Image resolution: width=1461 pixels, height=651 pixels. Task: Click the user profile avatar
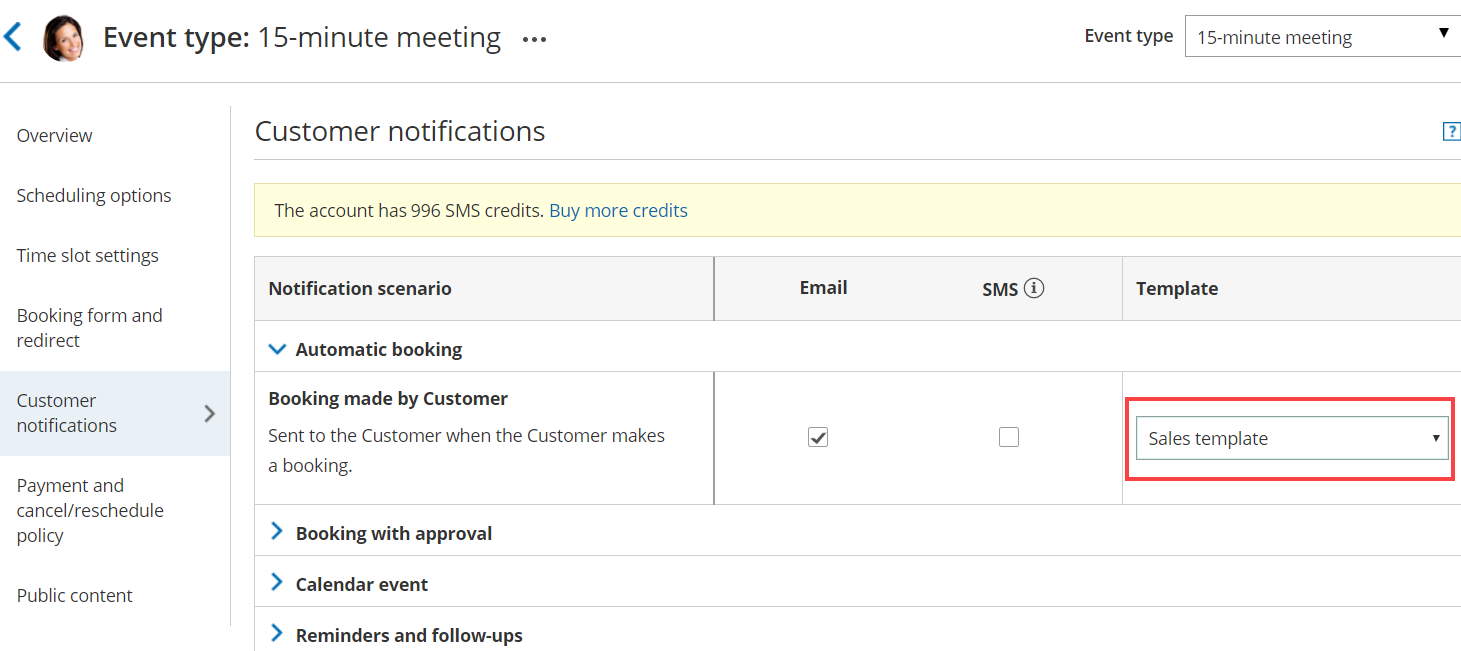click(x=63, y=39)
